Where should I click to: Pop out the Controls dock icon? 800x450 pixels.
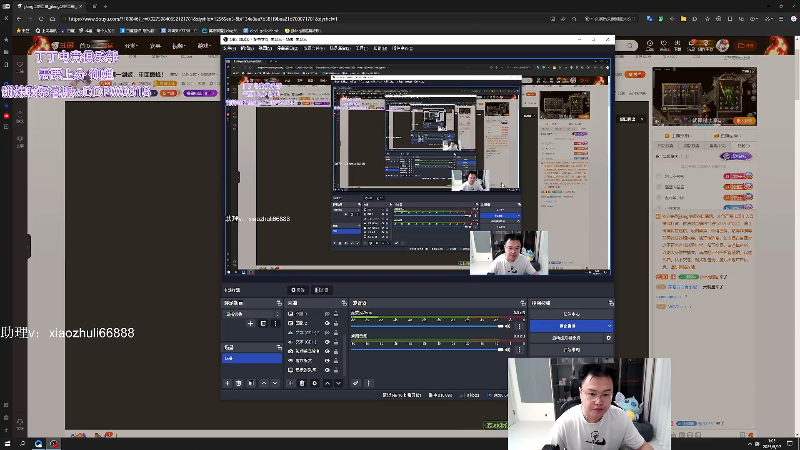point(611,303)
